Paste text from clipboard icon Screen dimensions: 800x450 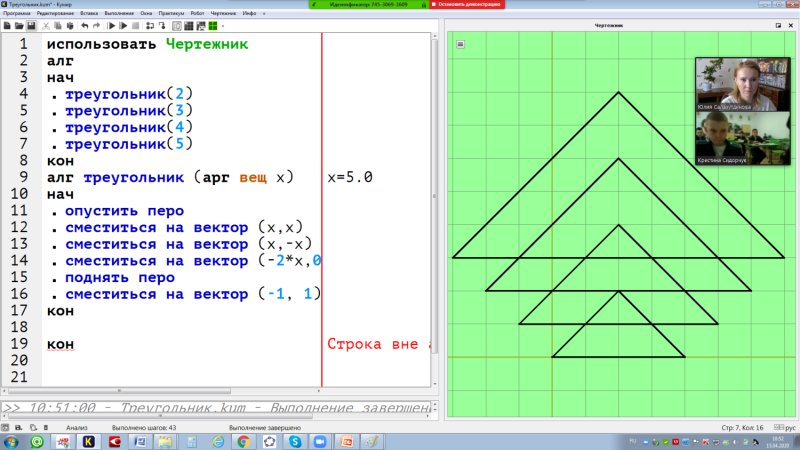coord(70,26)
